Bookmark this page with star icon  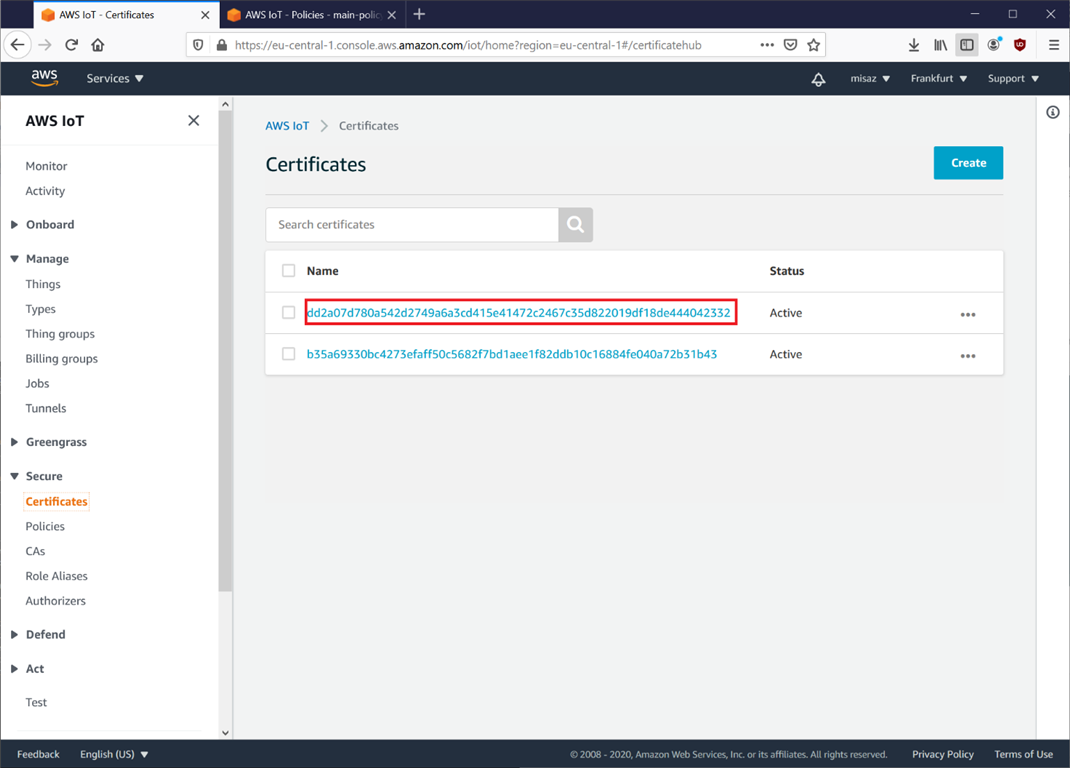[814, 45]
